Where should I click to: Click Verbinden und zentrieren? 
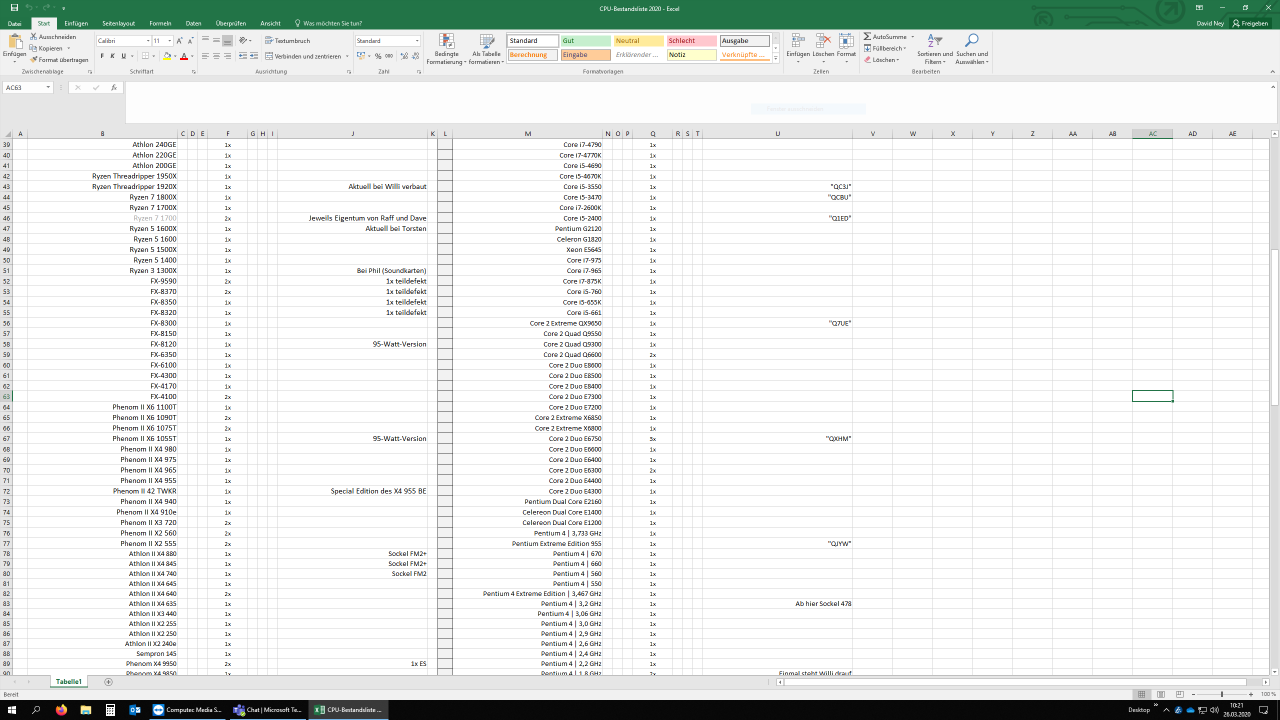point(303,56)
